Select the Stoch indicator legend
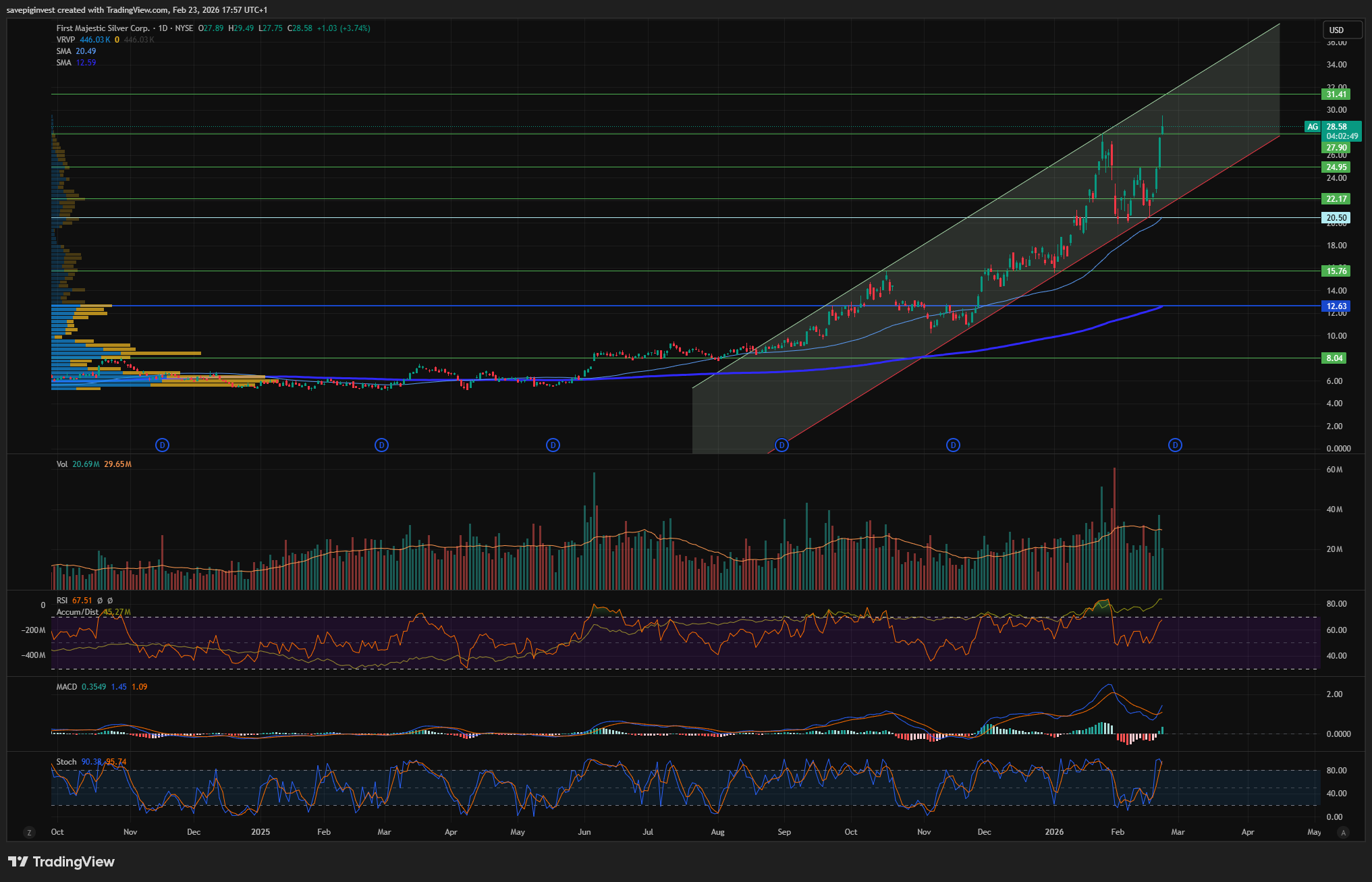Viewport: 1372px width, 882px height. pyautogui.click(x=66, y=762)
